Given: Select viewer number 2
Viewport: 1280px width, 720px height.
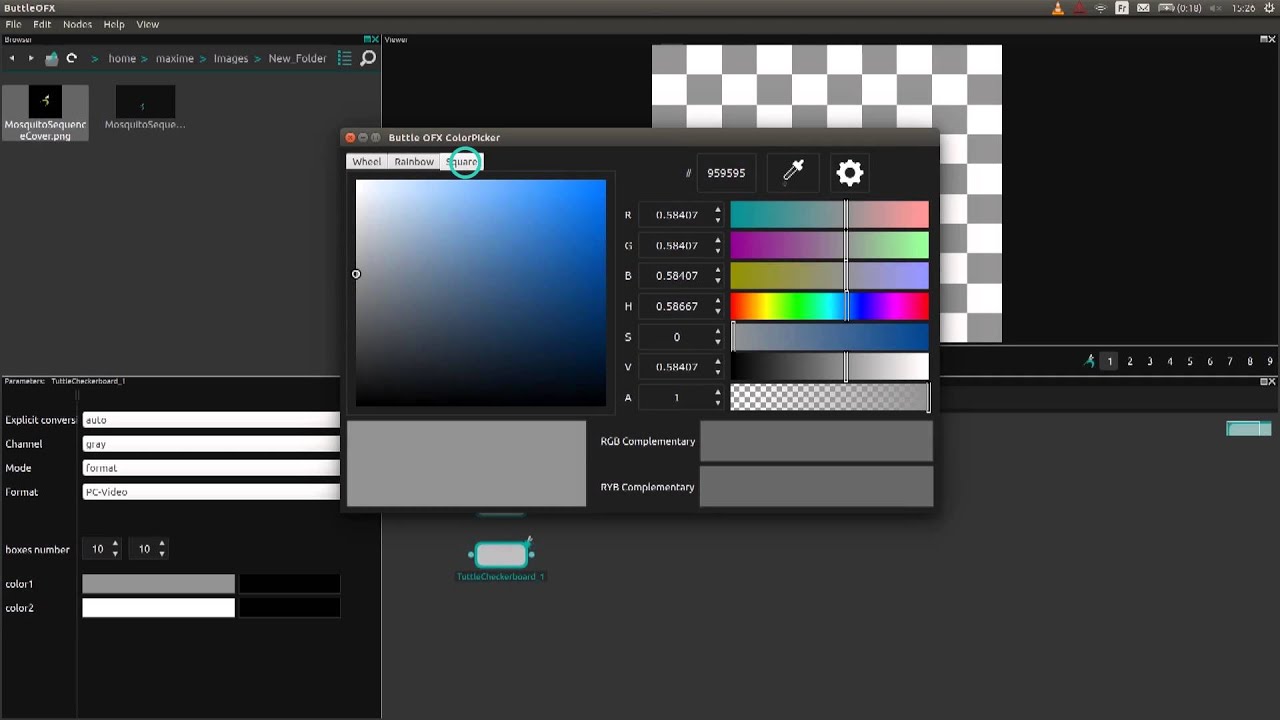Looking at the screenshot, I should (x=1130, y=361).
